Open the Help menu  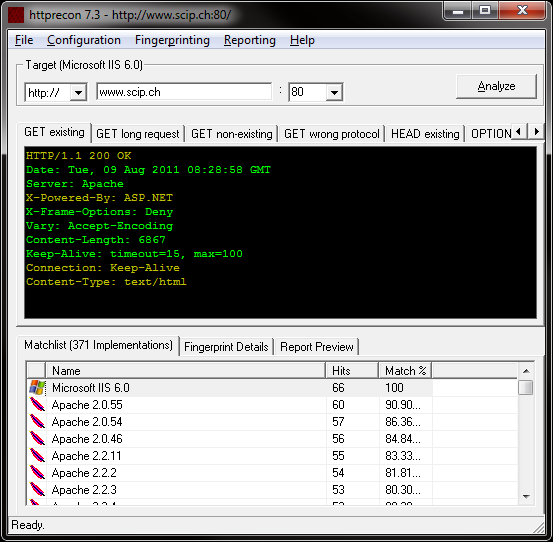(x=302, y=40)
